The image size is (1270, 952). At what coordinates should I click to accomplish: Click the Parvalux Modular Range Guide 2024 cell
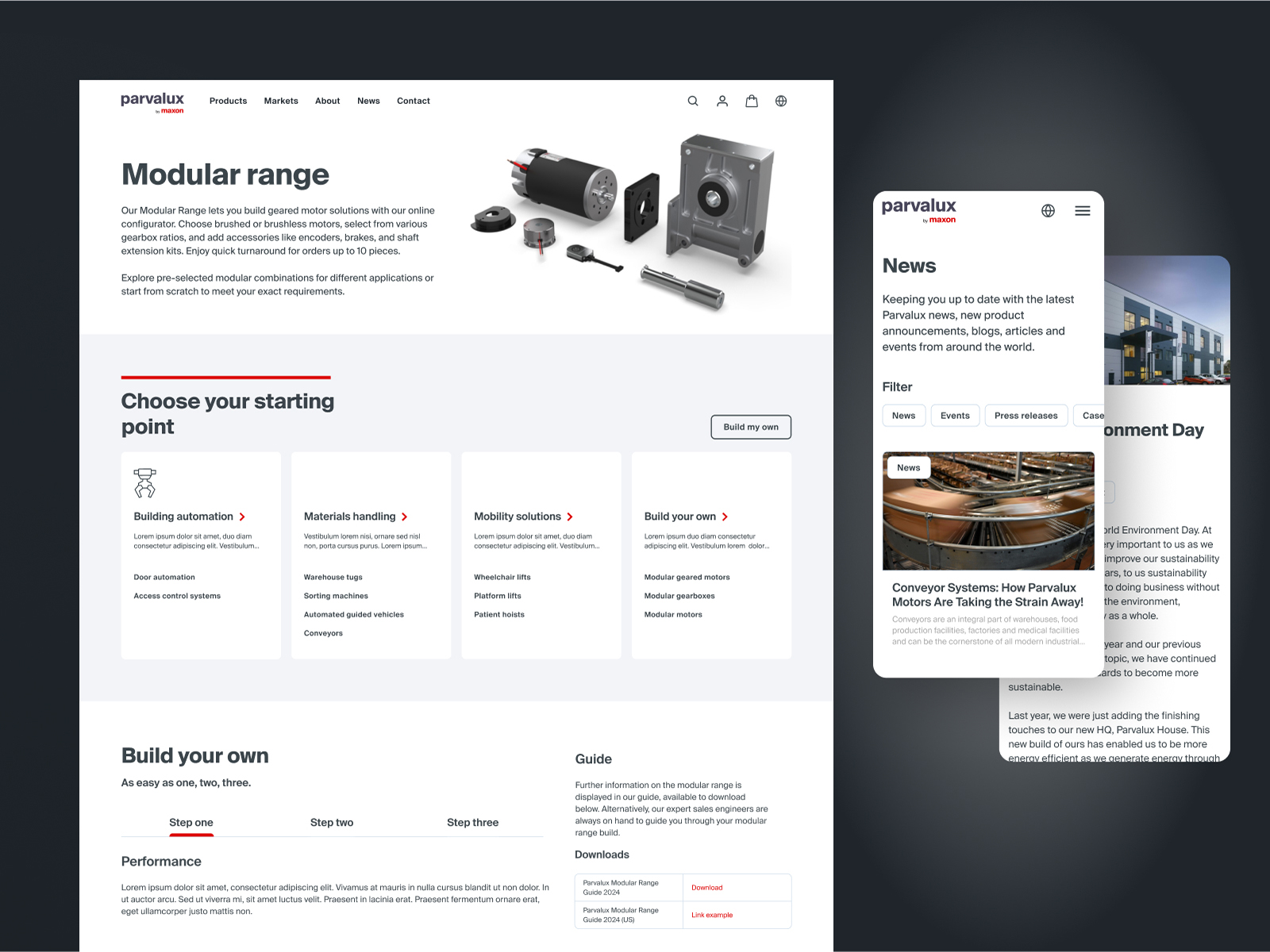(x=629, y=888)
